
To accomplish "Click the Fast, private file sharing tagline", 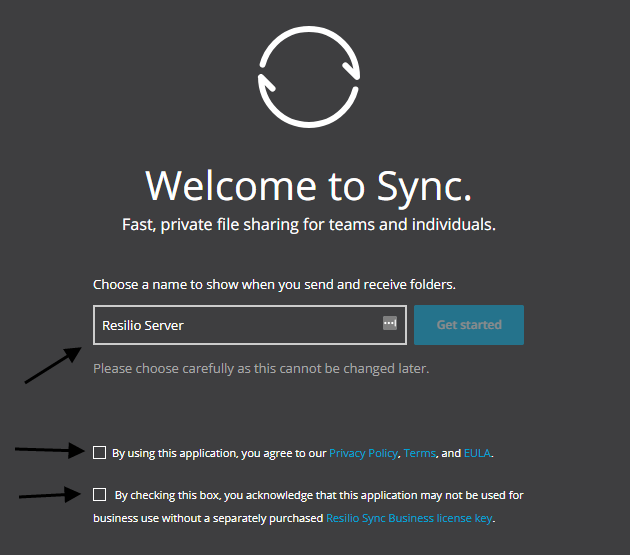I will (x=309, y=225).
